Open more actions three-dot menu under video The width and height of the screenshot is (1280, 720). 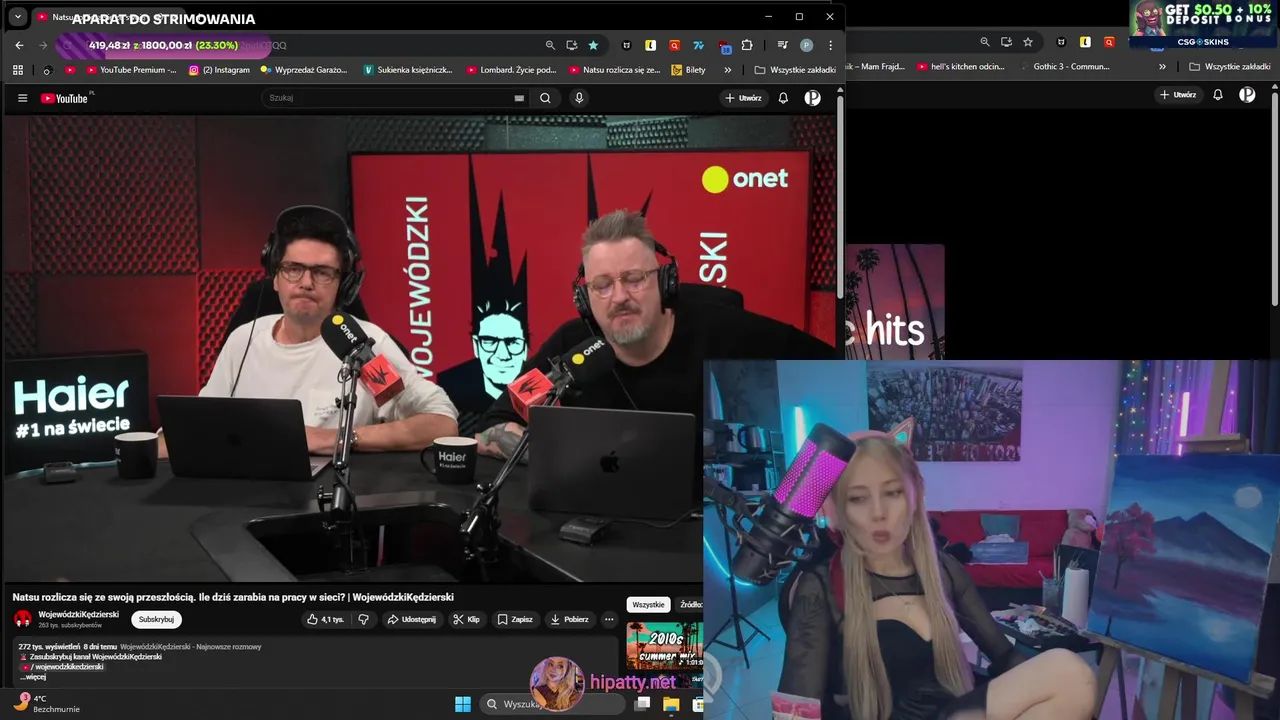point(608,619)
